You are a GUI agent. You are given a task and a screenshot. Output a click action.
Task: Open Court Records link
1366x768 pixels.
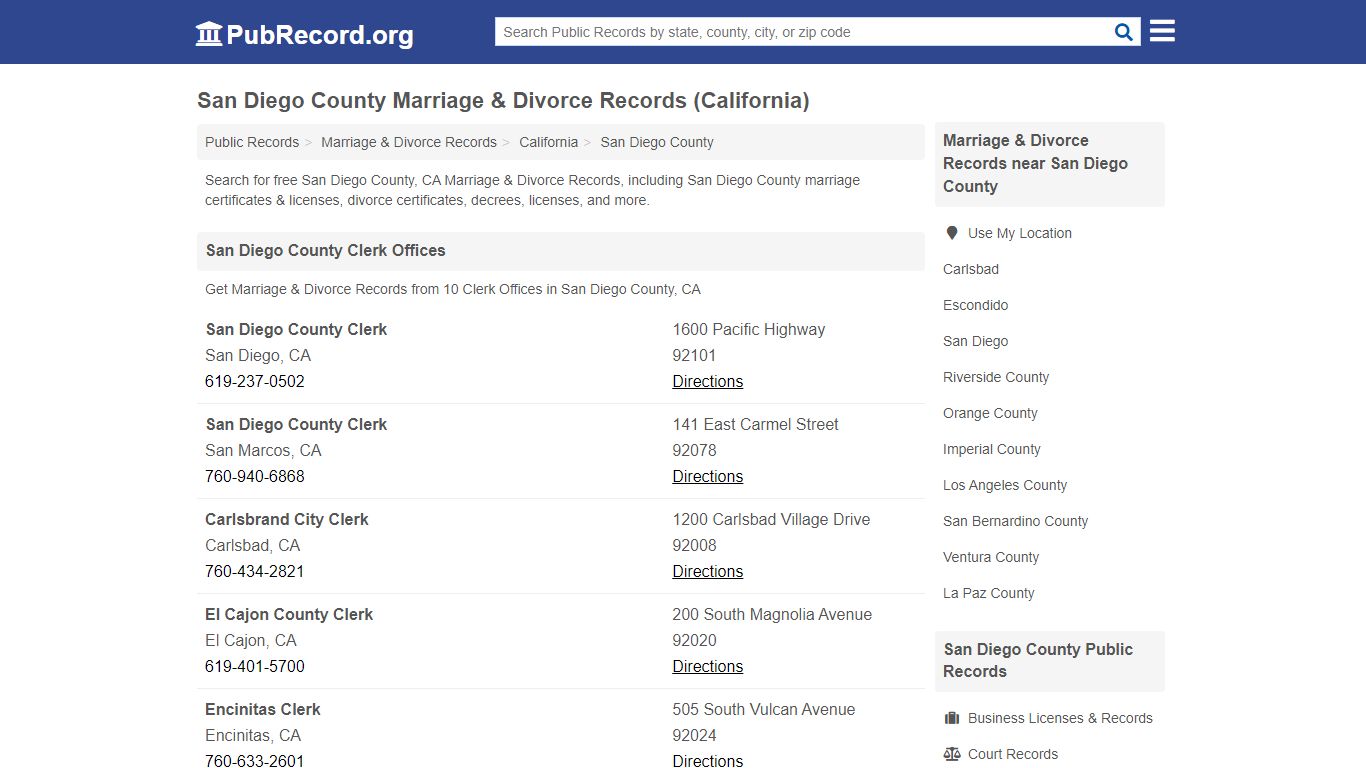[1013, 754]
